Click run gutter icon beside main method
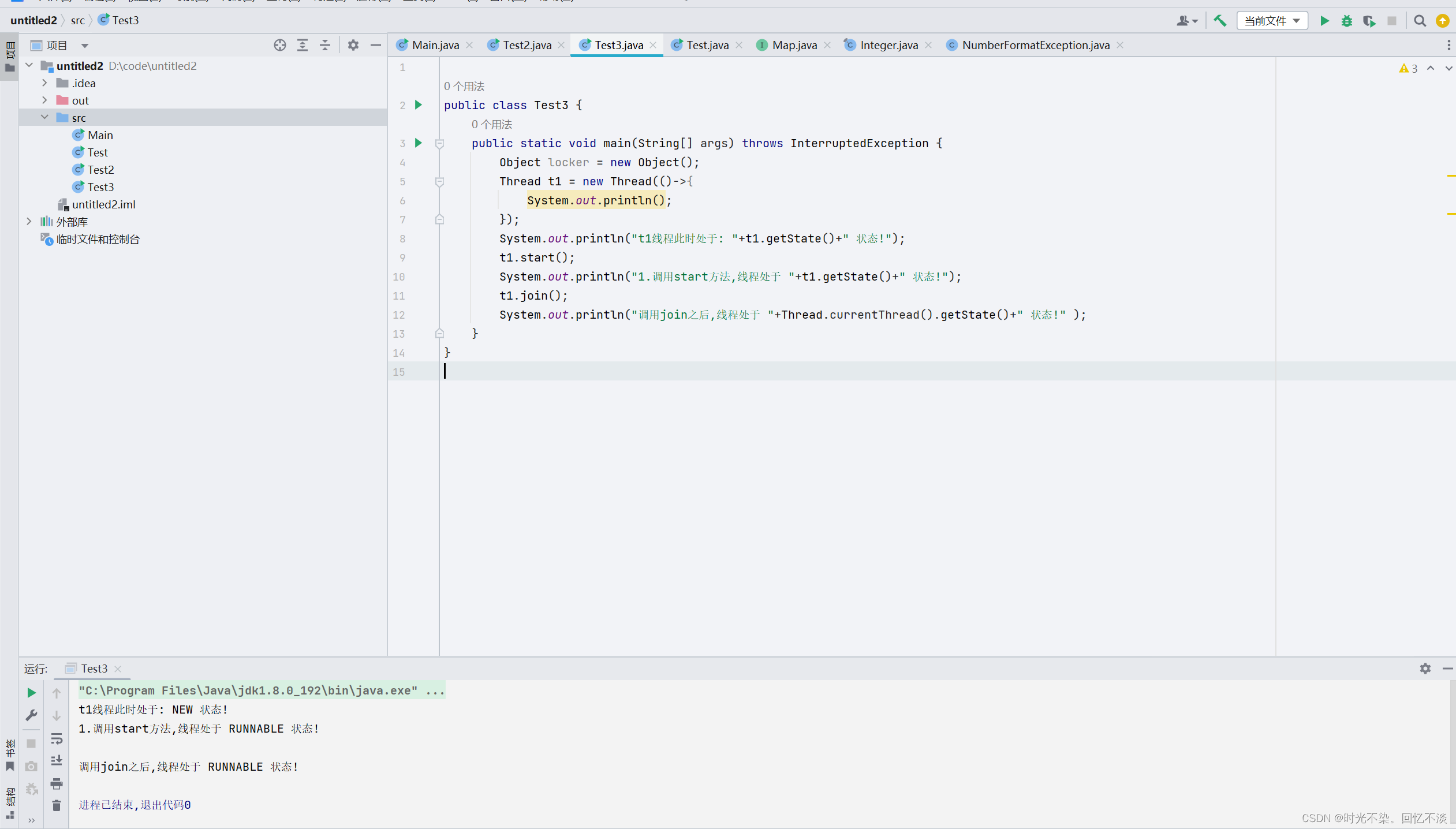This screenshot has height=829, width=1456. 419,143
